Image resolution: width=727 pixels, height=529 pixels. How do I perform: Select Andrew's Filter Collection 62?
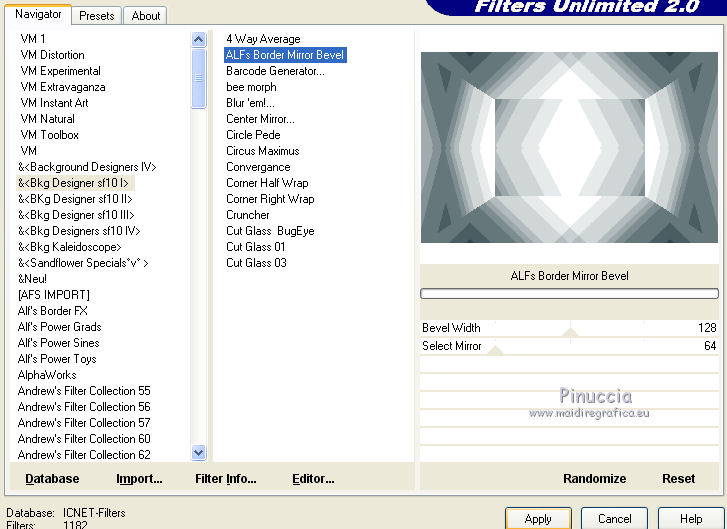pos(84,455)
